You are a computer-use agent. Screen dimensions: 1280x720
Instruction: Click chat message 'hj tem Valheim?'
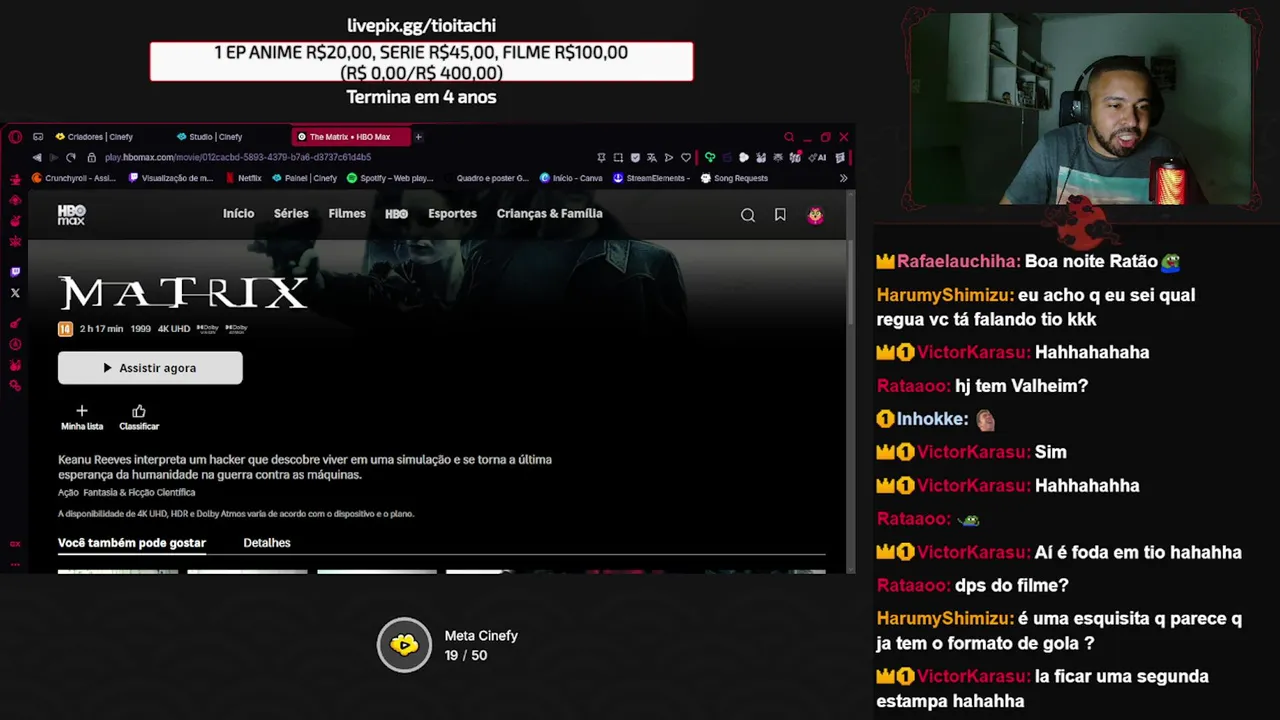1021,386
